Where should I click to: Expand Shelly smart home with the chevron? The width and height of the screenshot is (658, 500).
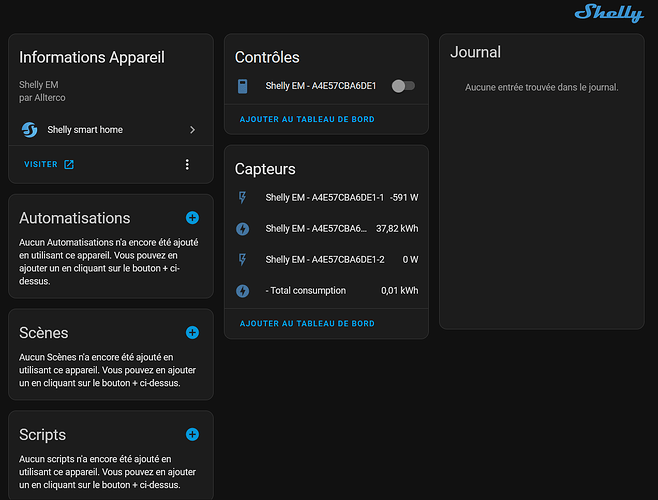point(192,130)
